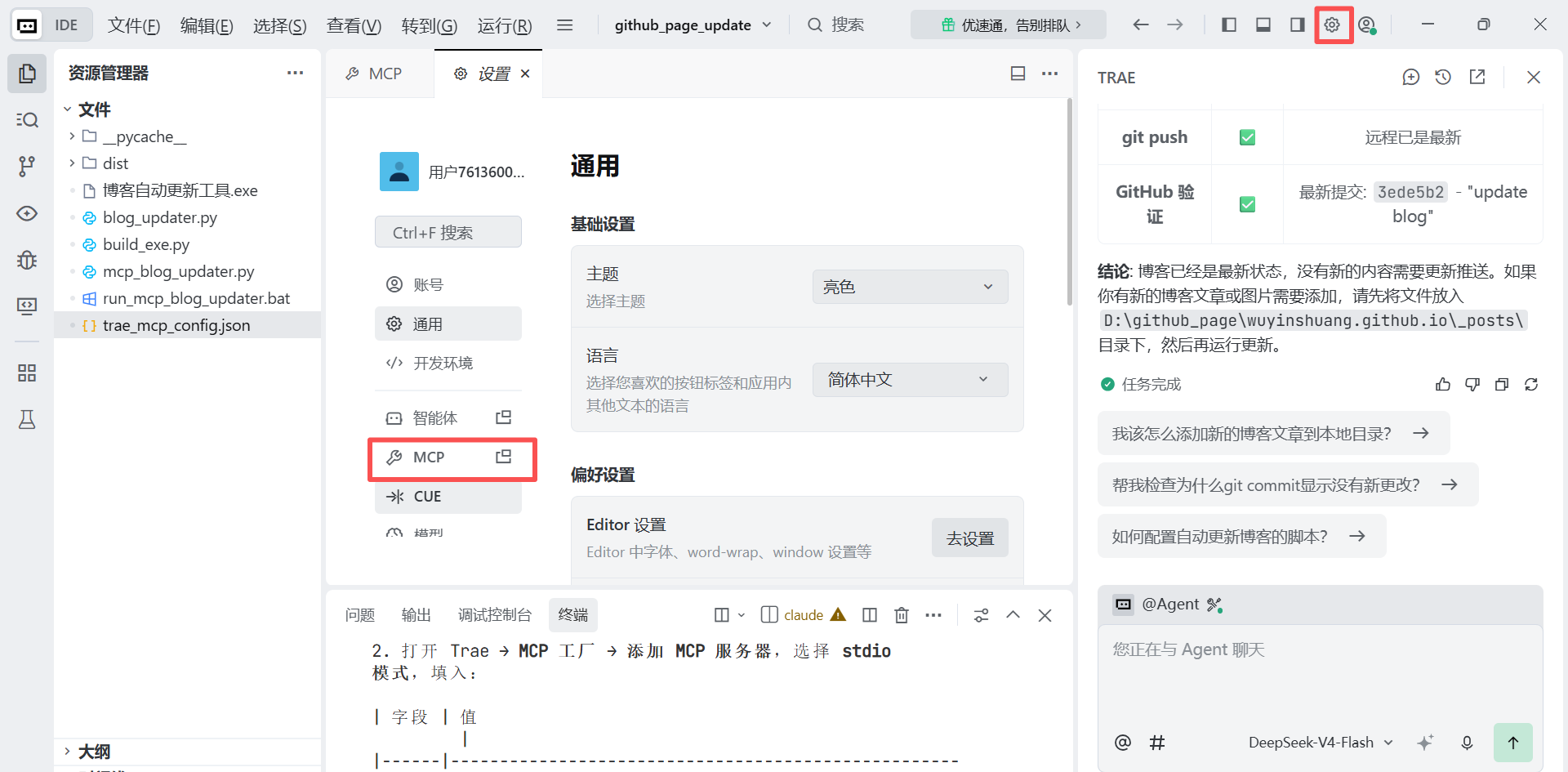Toggle the left sidebar layout icon
Viewport: 1568px width, 772px height.
(1229, 25)
